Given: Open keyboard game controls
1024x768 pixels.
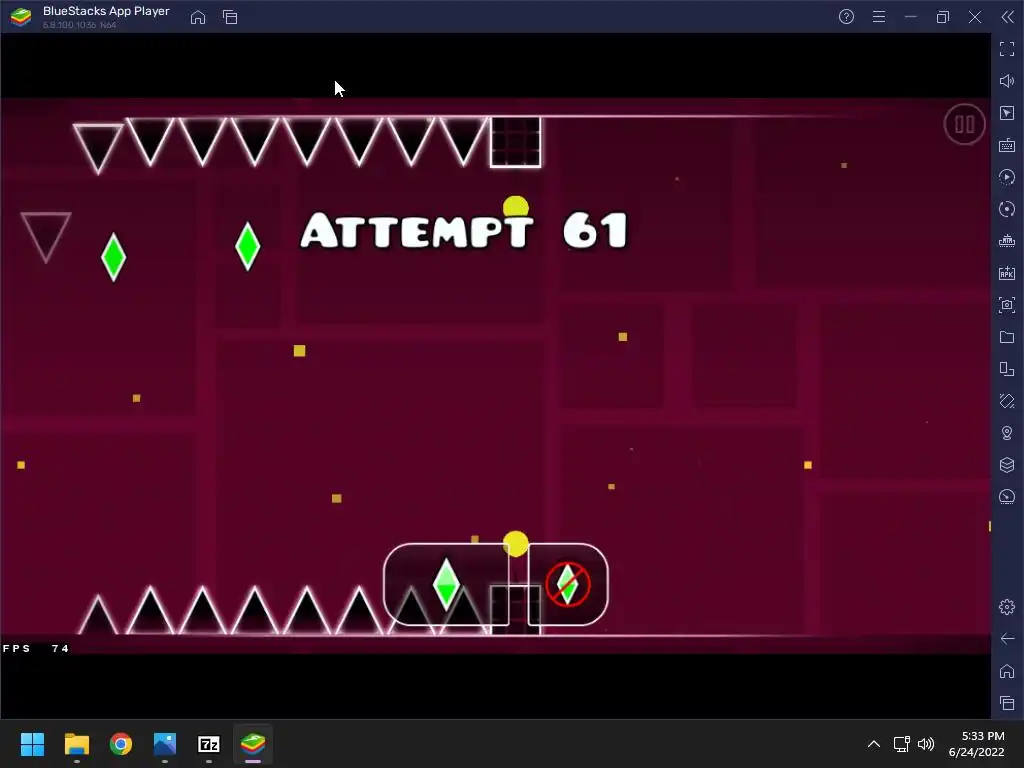Looking at the screenshot, I should (x=1007, y=145).
